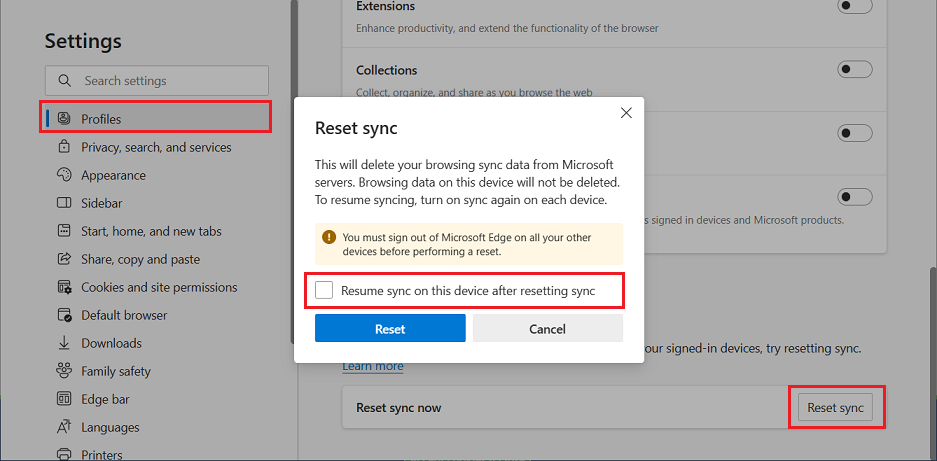937x461 pixels.
Task: Open Start, home, and new tabs settings
Action: tap(151, 231)
